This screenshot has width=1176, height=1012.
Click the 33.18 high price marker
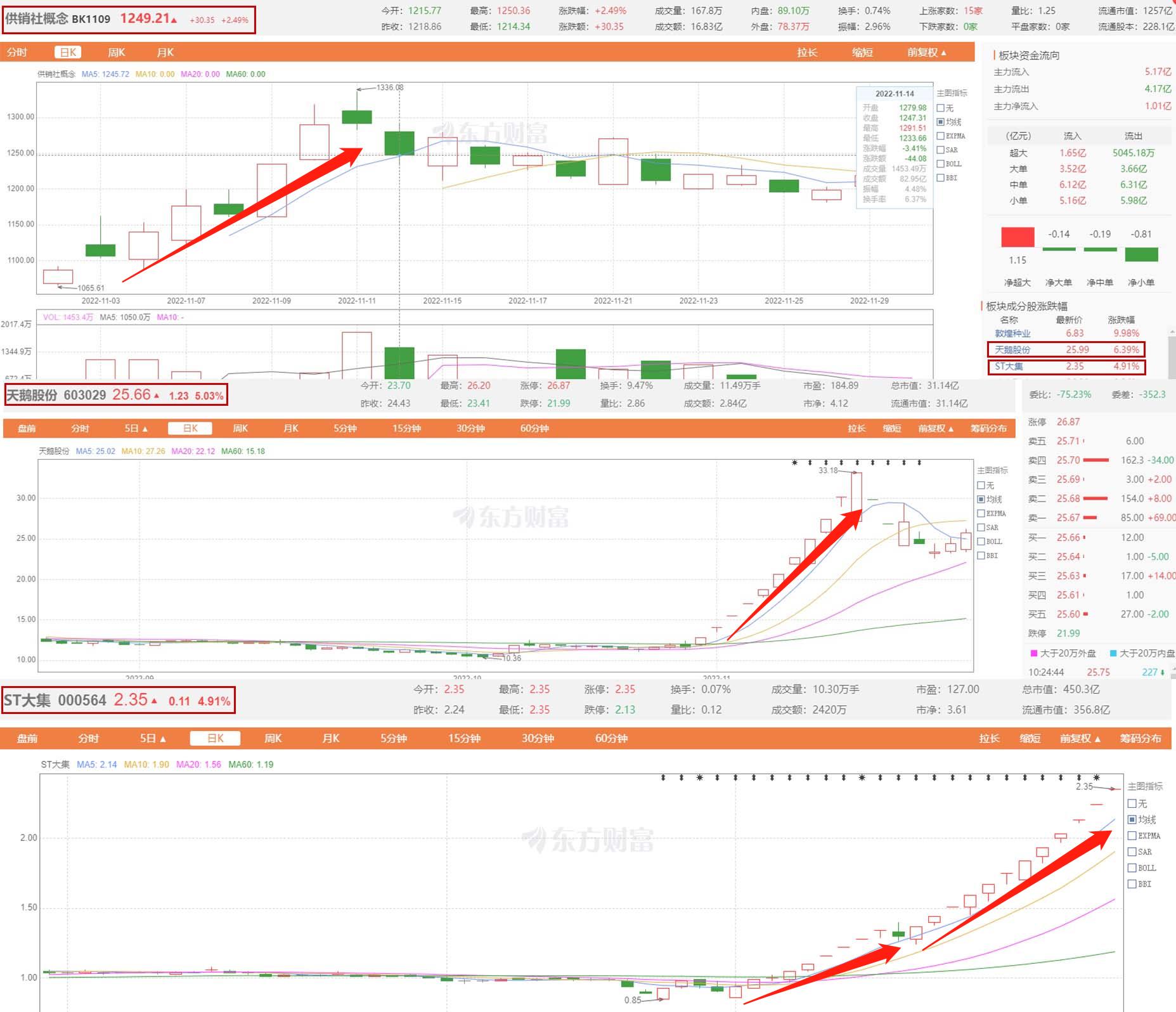click(x=828, y=470)
